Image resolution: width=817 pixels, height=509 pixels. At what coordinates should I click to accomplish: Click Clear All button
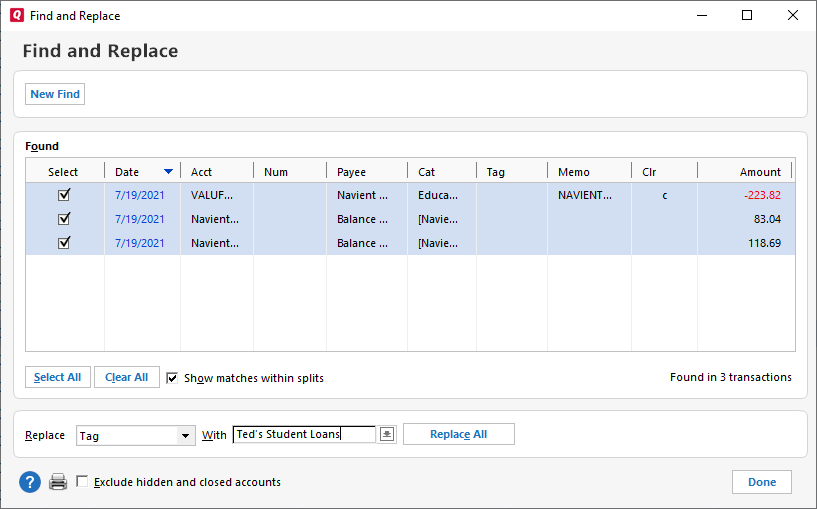pos(126,377)
